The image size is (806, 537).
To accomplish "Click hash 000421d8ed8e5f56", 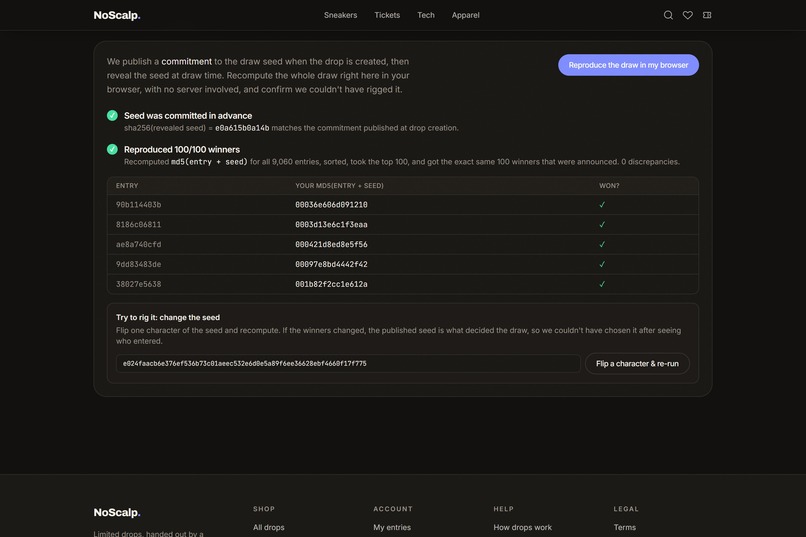I will [x=331, y=244].
